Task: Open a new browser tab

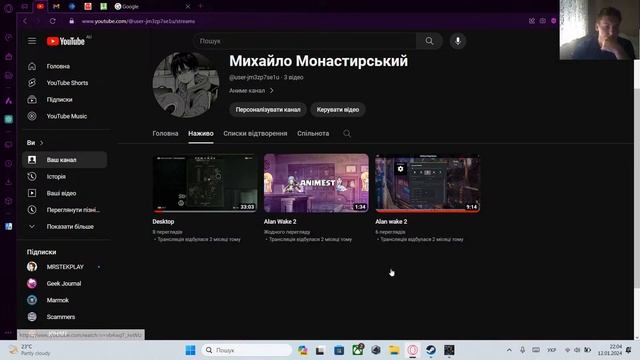Action: coord(200,6)
